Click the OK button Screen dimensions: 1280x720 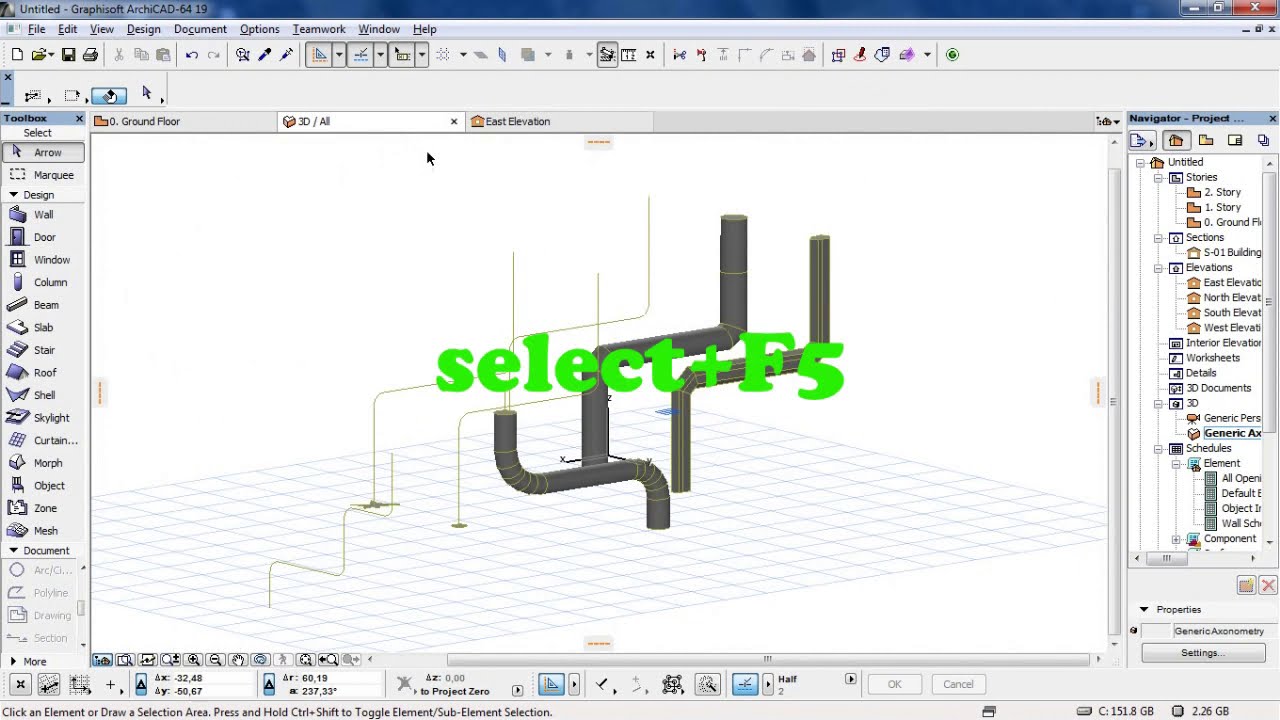(x=894, y=684)
